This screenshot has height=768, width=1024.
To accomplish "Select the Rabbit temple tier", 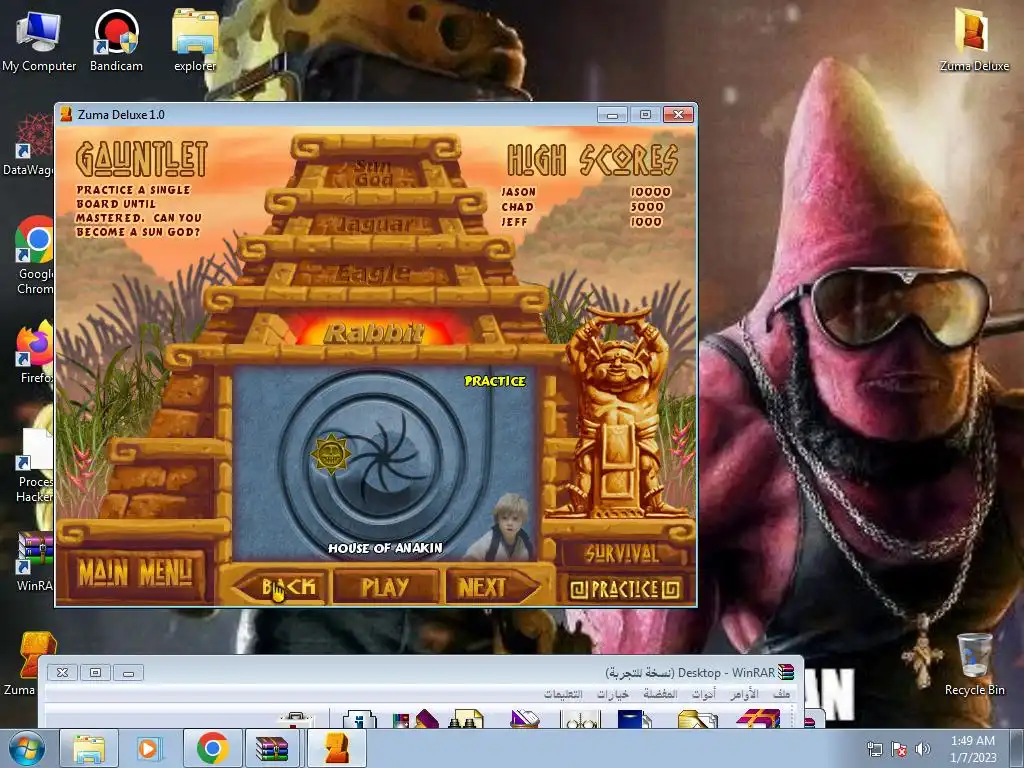I will coord(375,332).
